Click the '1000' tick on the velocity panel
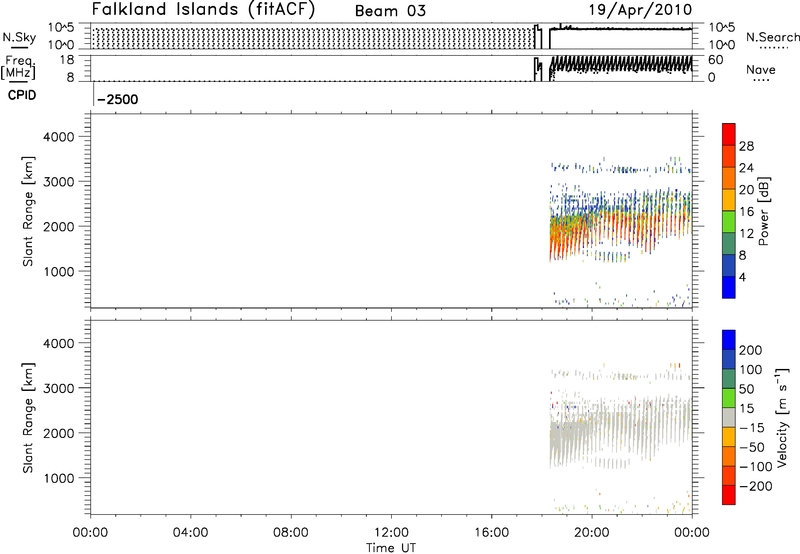The width and height of the screenshot is (800, 554). point(59,478)
